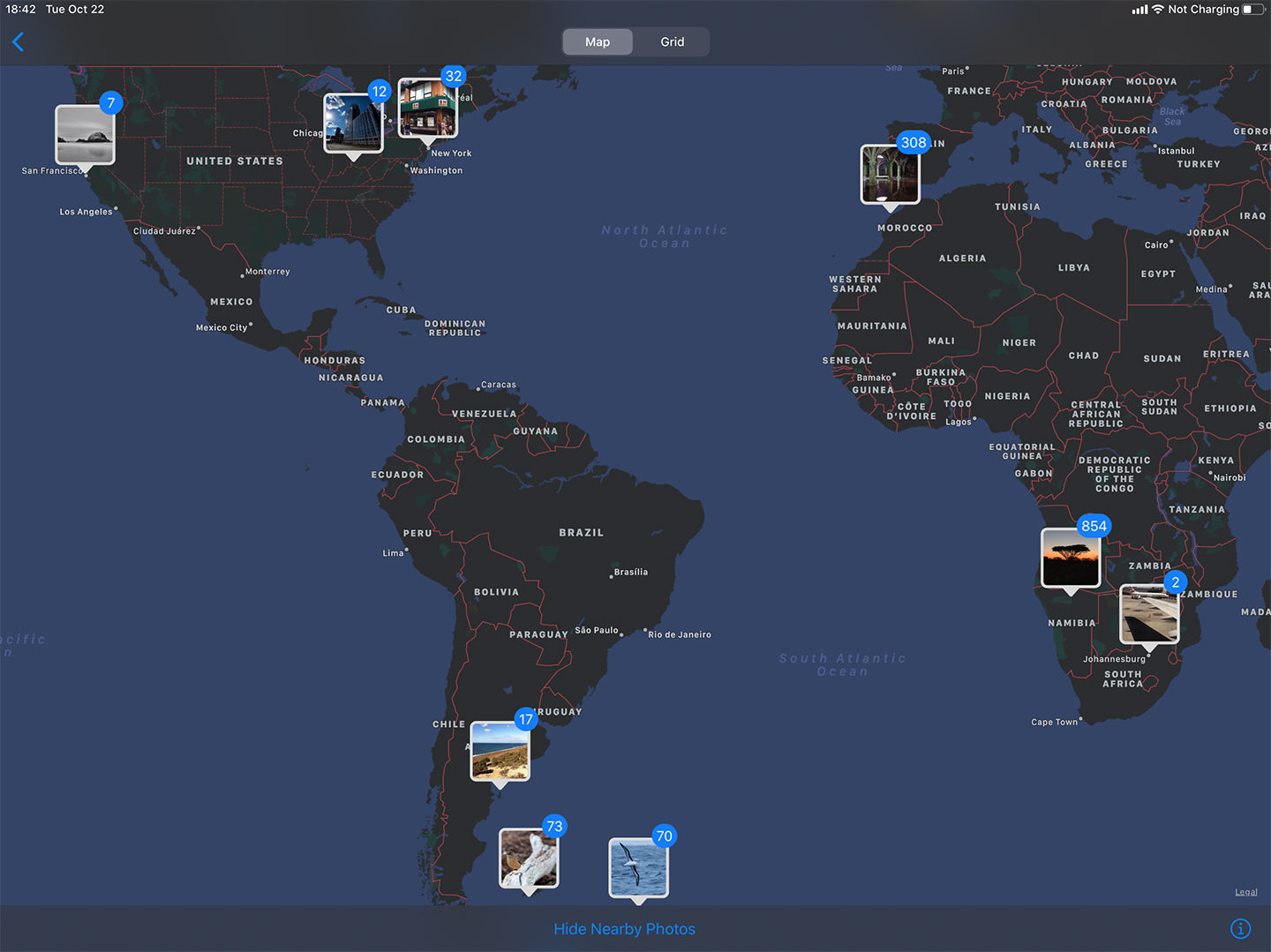1271x952 pixels.
Task: Open the bird-on-rock cluster of 73 photos
Action: pyautogui.click(x=529, y=858)
